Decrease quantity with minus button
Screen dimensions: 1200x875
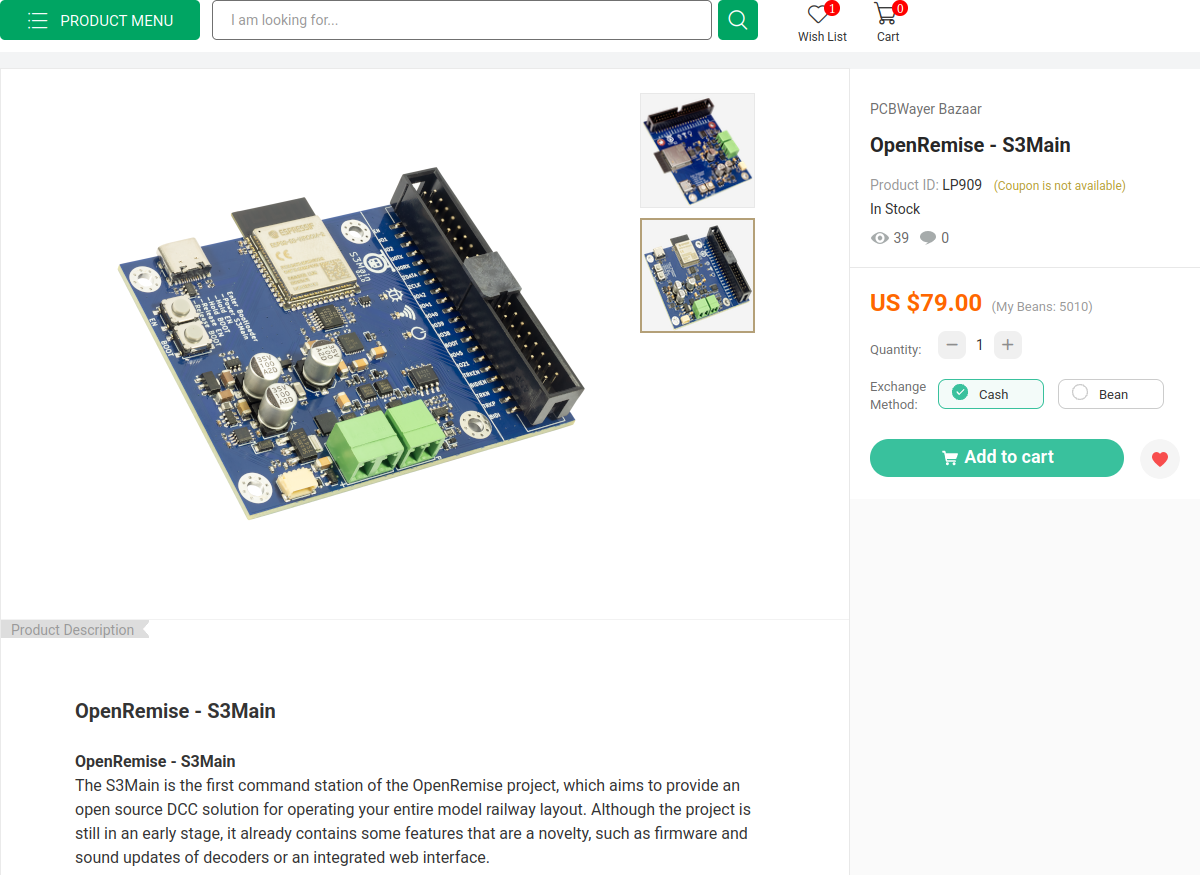pos(952,345)
